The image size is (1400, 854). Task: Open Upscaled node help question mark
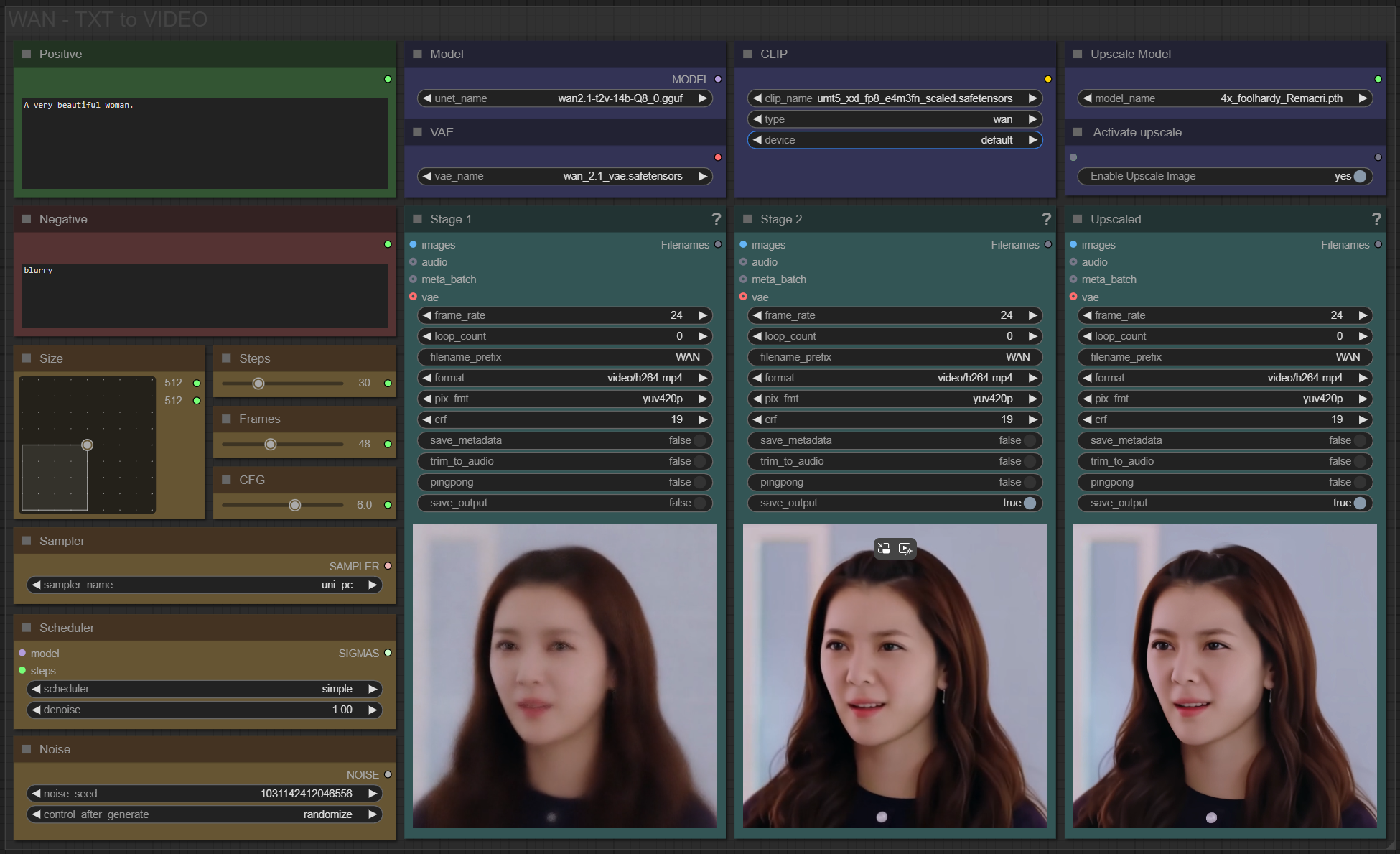(1376, 219)
